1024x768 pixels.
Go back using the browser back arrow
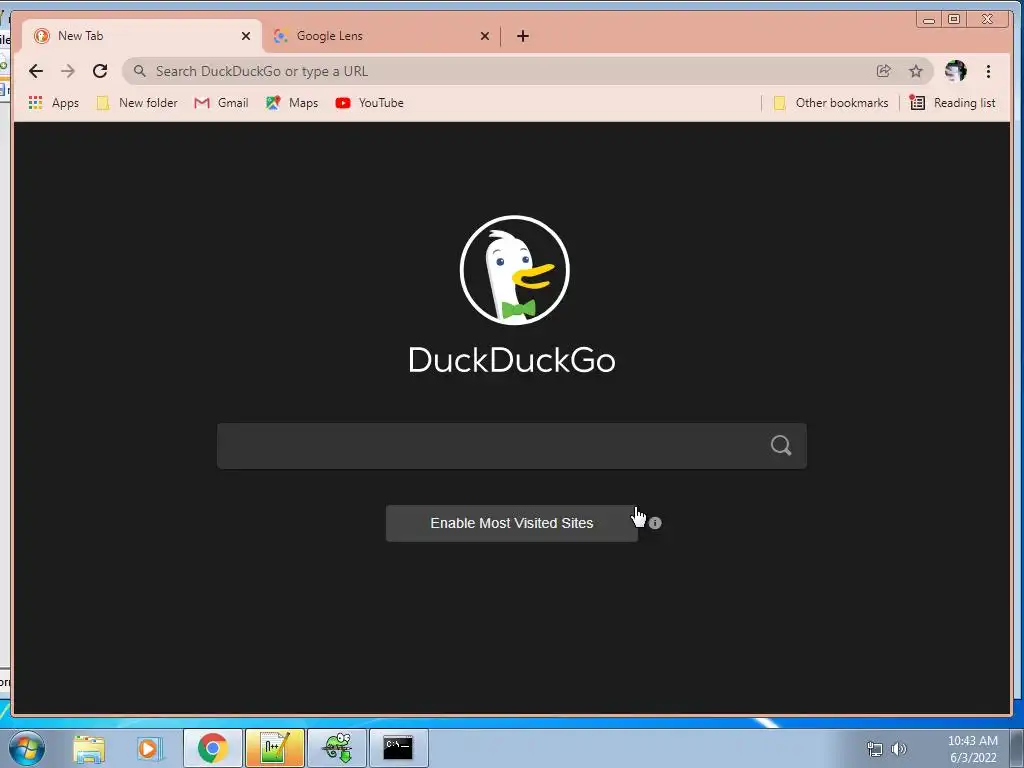(36, 71)
